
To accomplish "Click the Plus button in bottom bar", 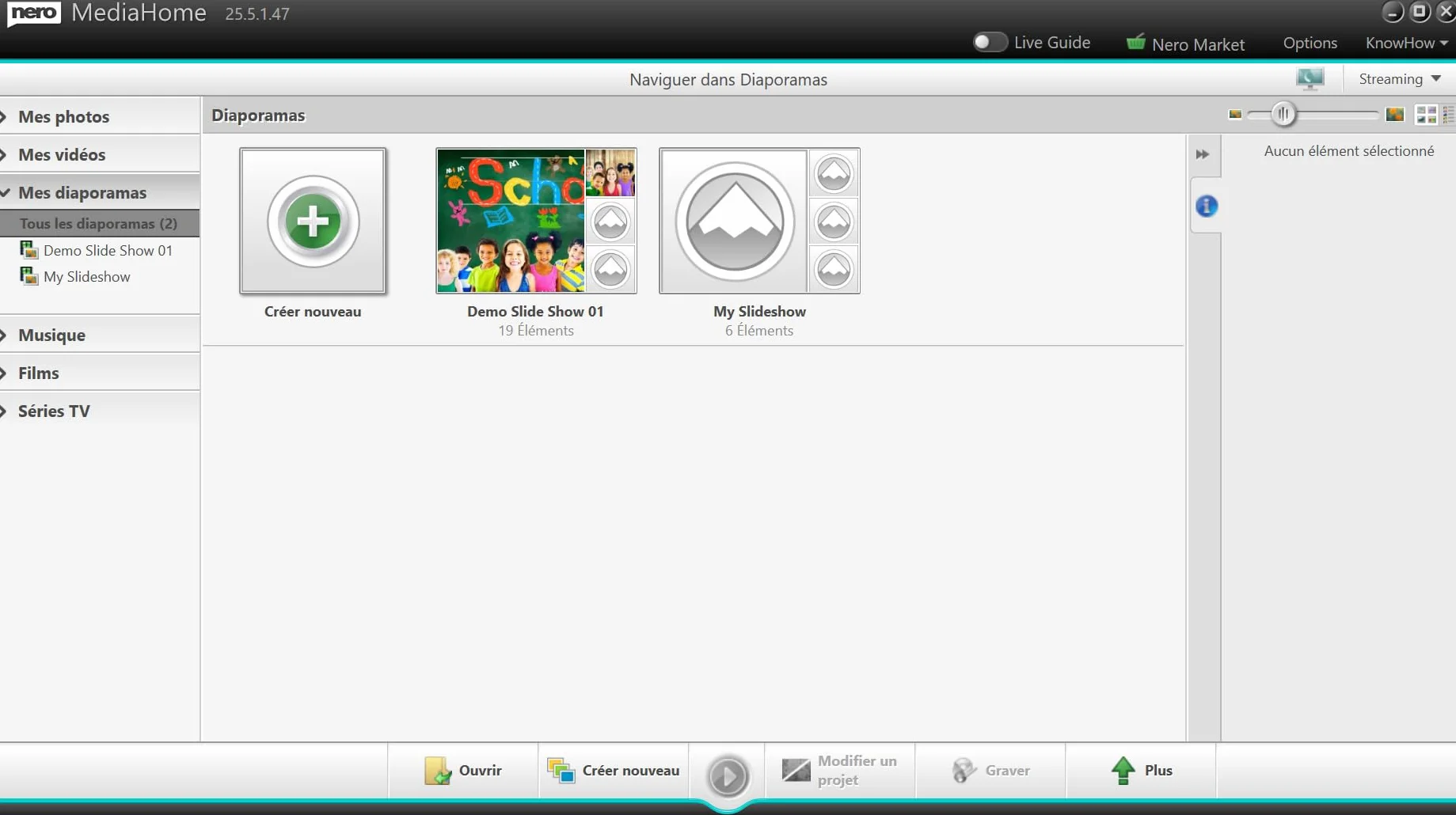I will (1141, 771).
